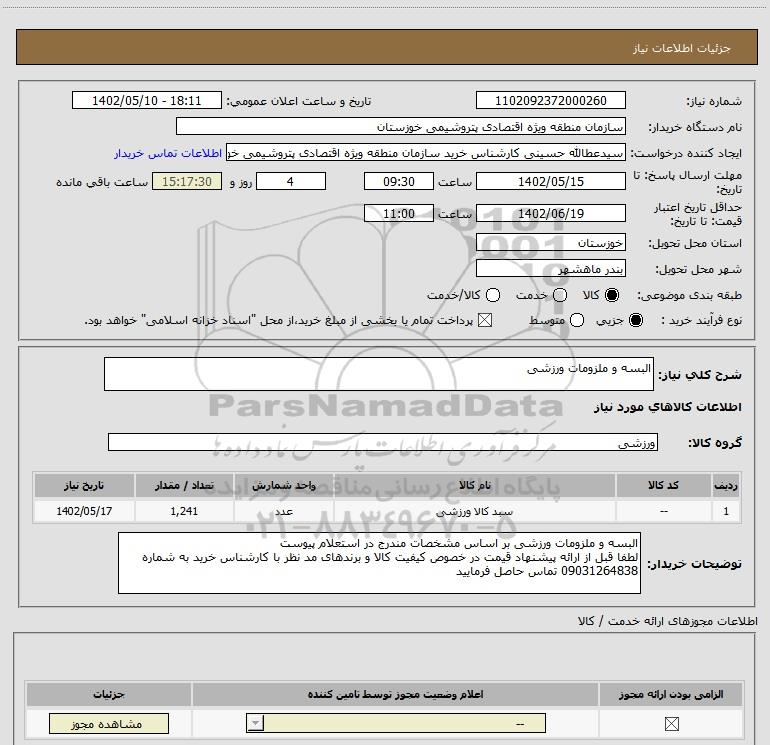Image resolution: width=770 pixels, height=745 pixels.
Task: Choose the متوسط purchase type radio
Action: click(x=577, y=320)
